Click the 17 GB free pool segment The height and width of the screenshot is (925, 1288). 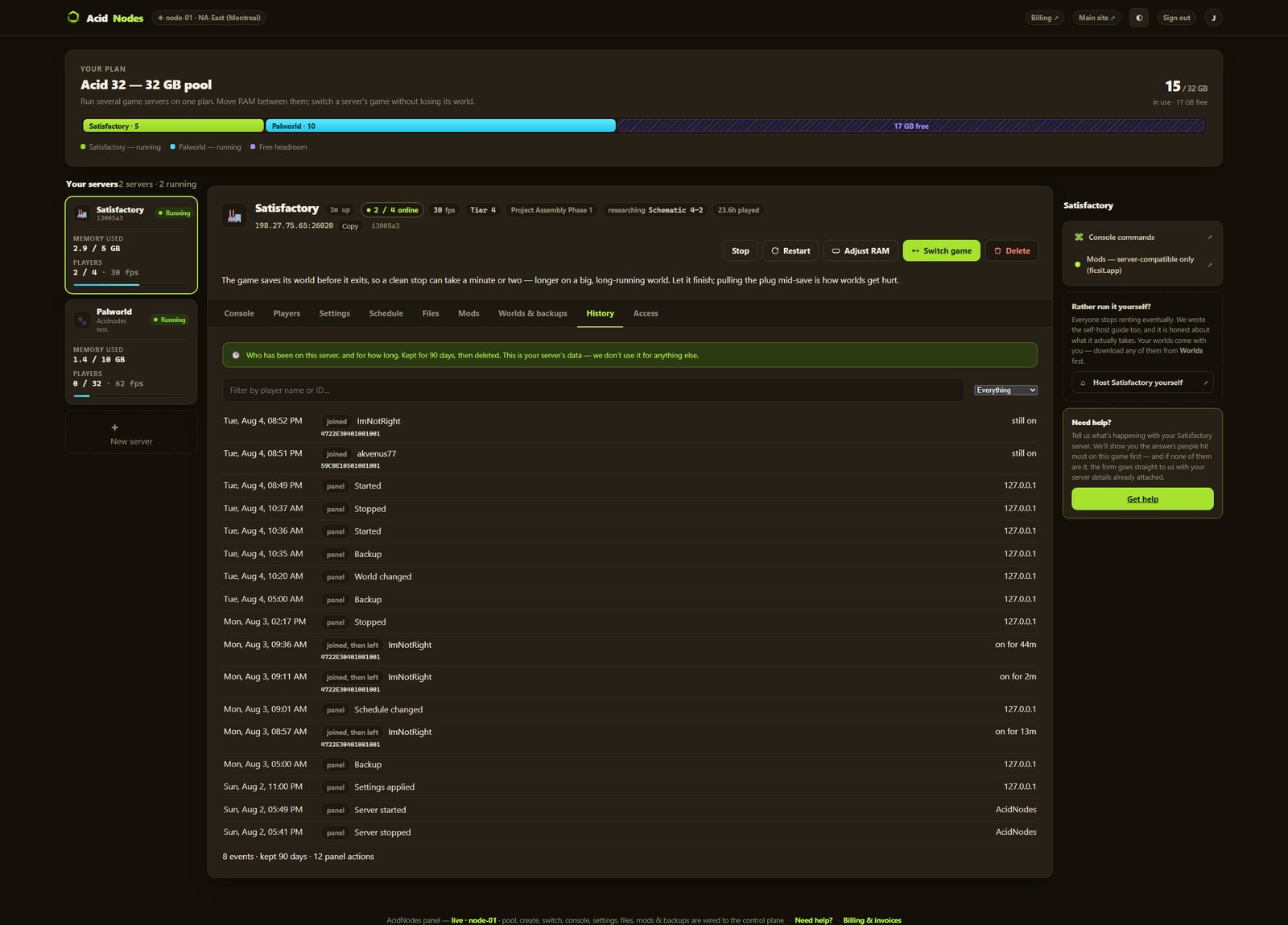click(910, 126)
